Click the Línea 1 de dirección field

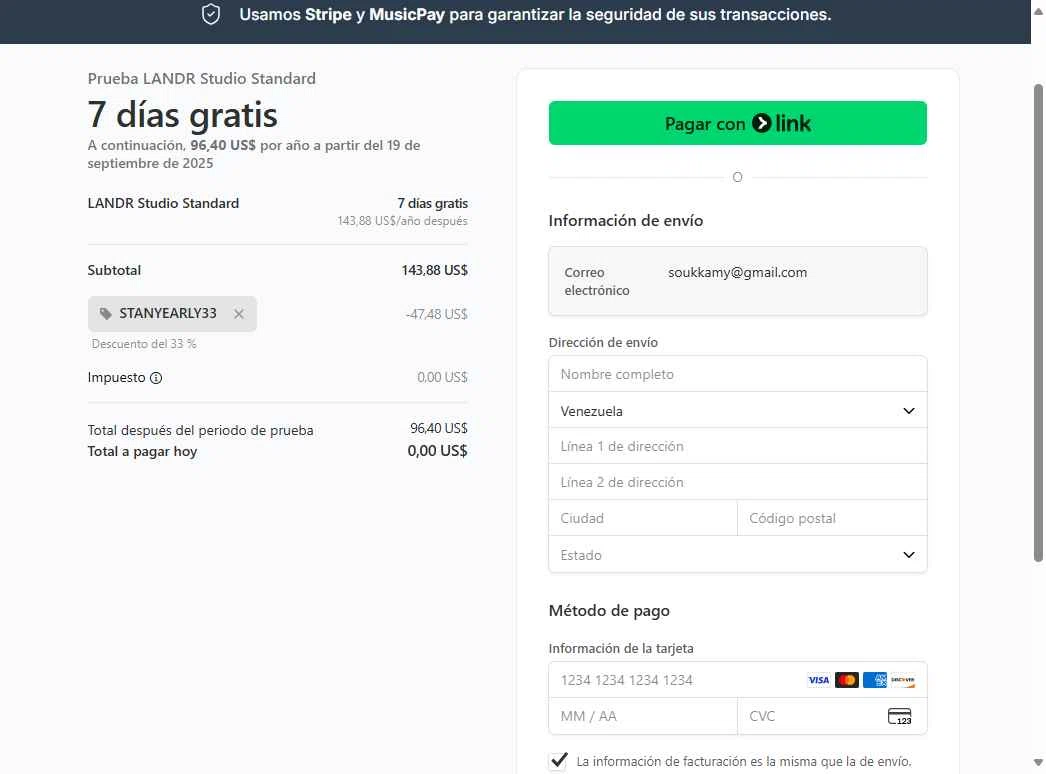[x=737, y=446]
